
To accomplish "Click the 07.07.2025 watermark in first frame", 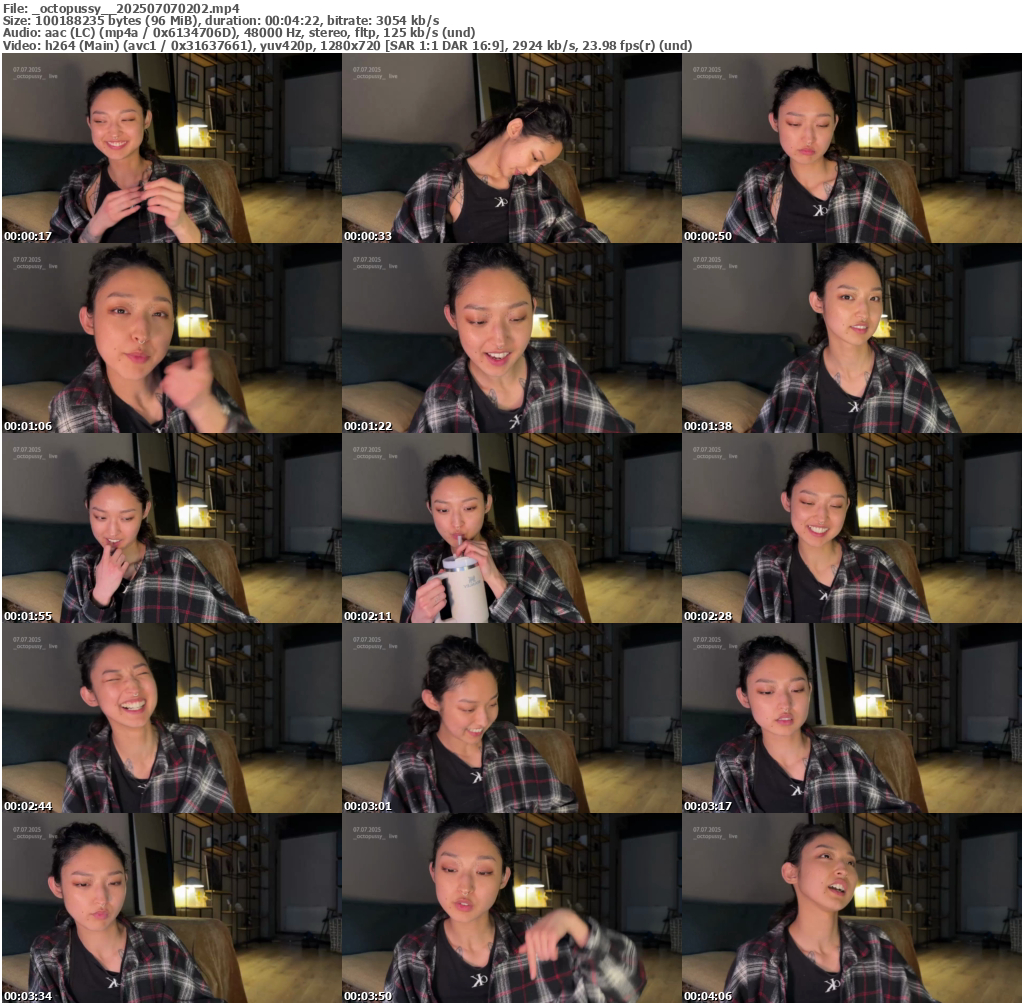I will pos(27,70).
